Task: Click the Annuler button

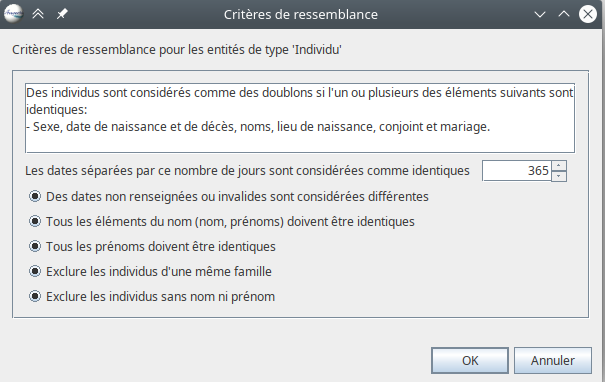Action: click(553, 360)
